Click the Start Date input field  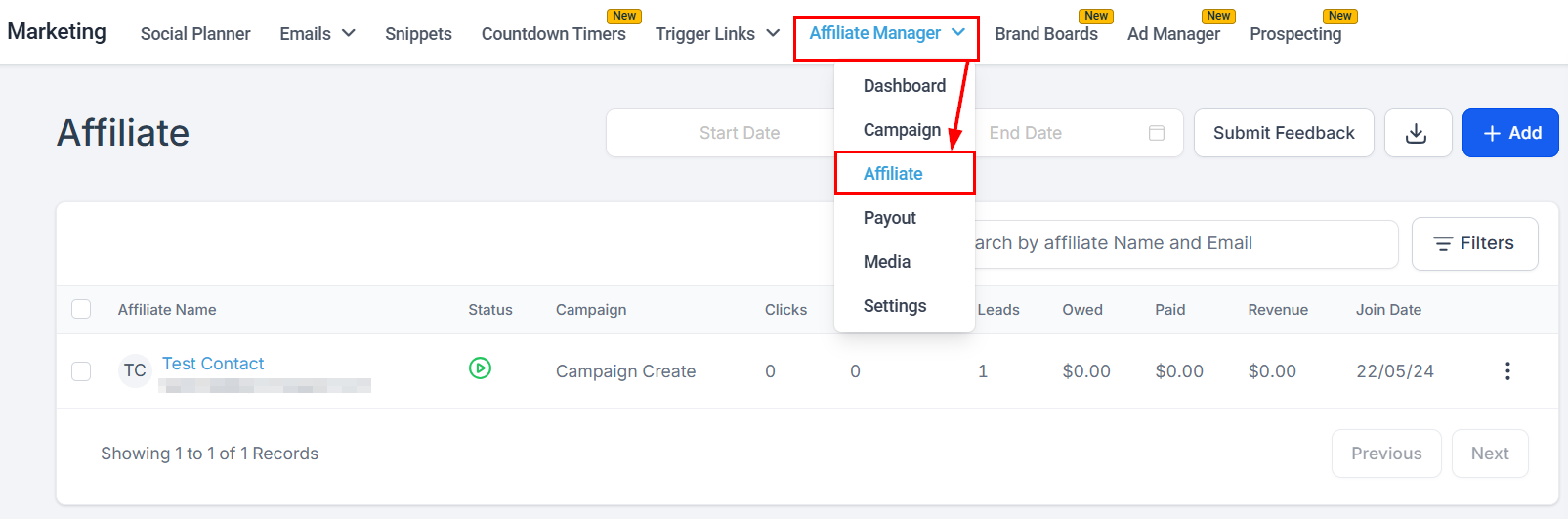click(739, 133)
